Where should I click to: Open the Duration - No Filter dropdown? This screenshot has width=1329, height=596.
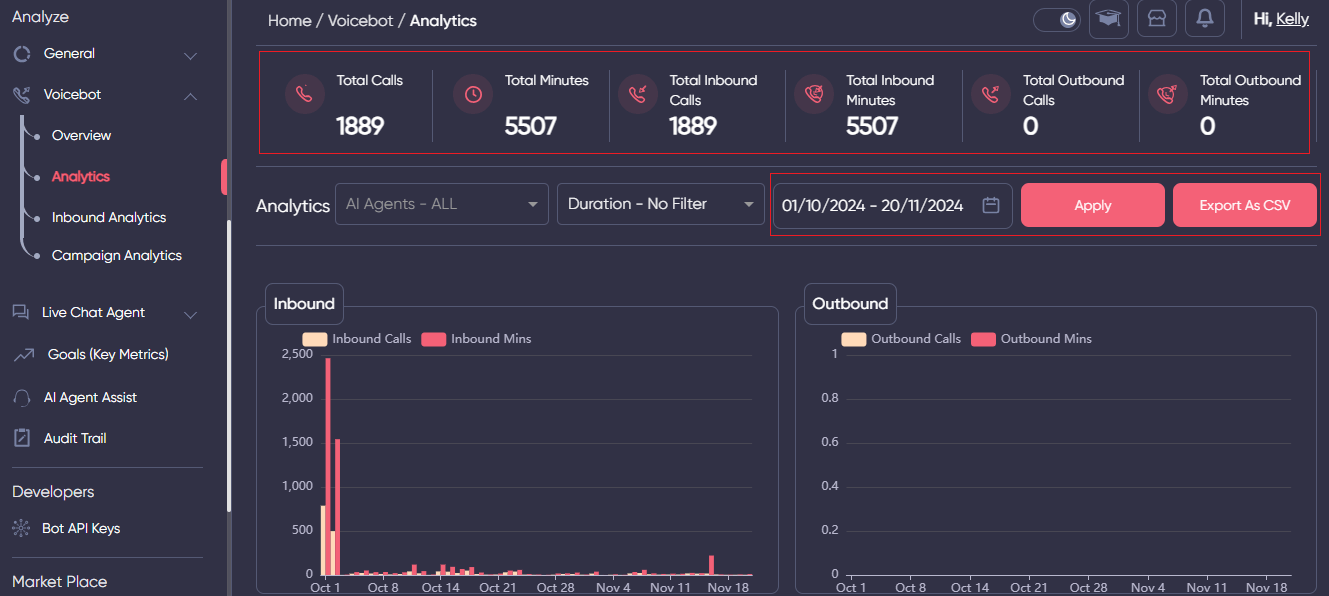[660, 204]
